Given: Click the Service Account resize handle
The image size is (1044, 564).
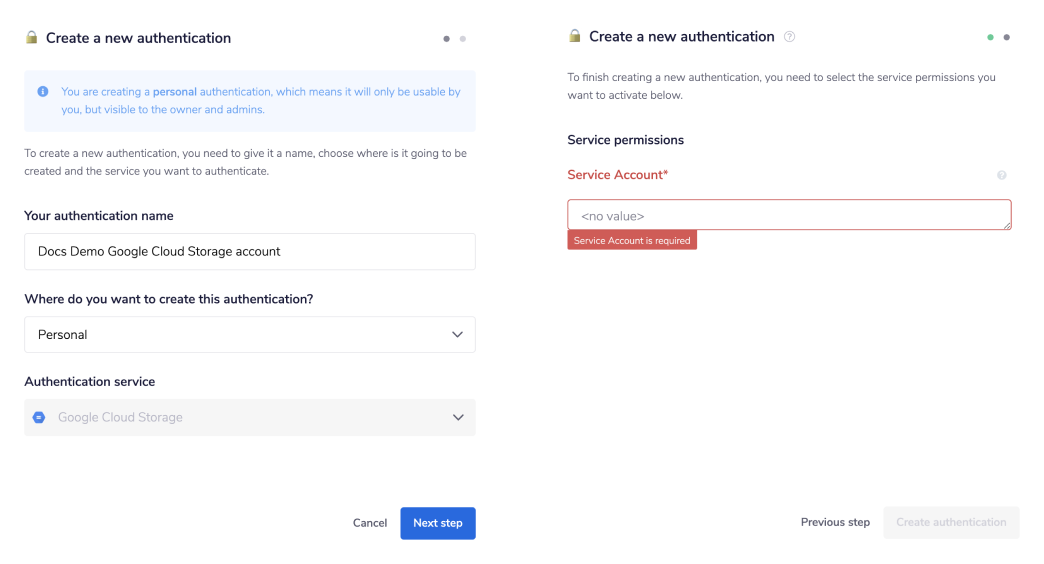Looking at the screenshot, I should [x=1007, y=226].
